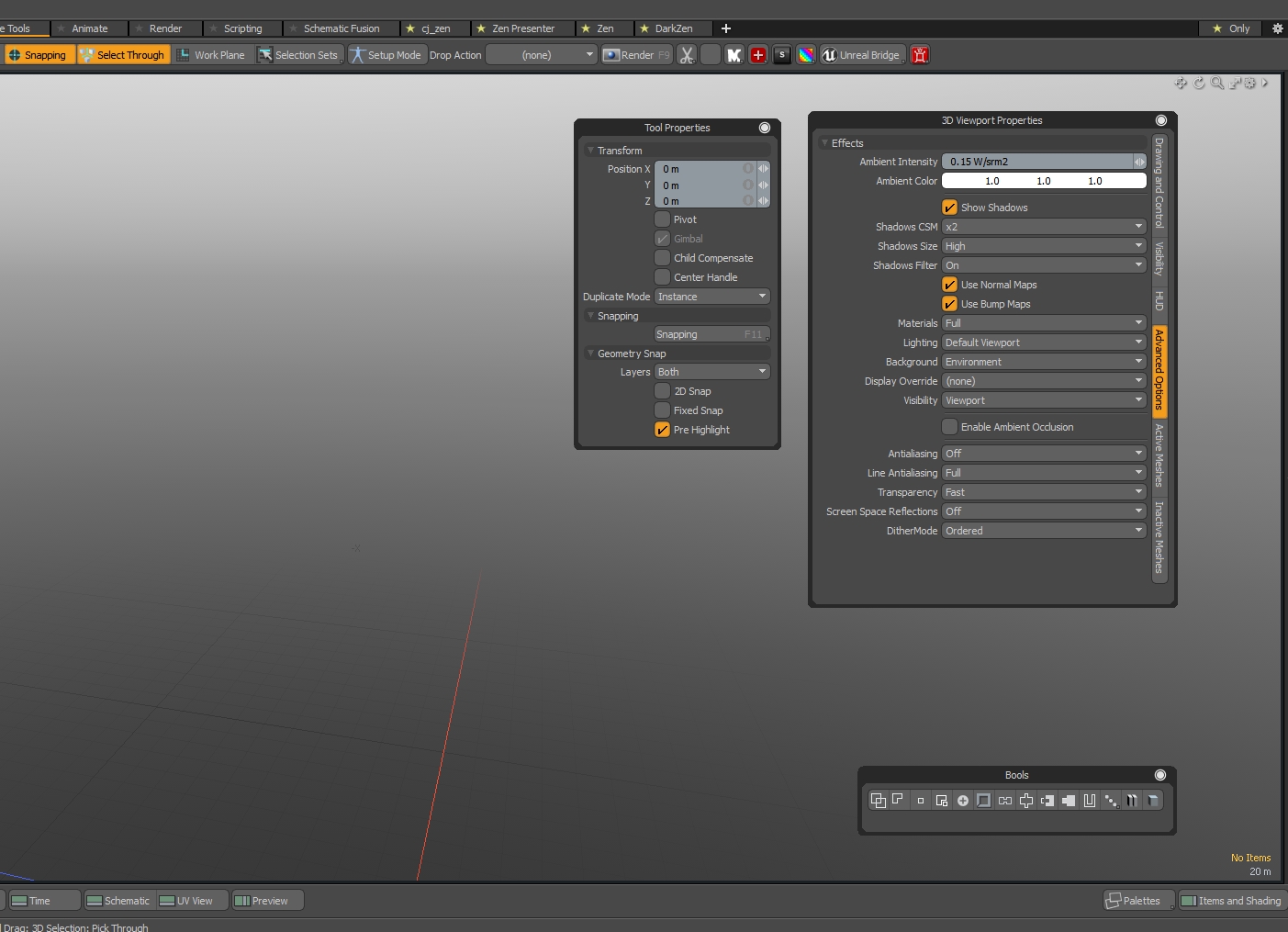Image resolution: width=1288 pixels, height=932 pixels.
Task: Open the Duplicate Mode dropdown
Action: click(x=712, y=297)
